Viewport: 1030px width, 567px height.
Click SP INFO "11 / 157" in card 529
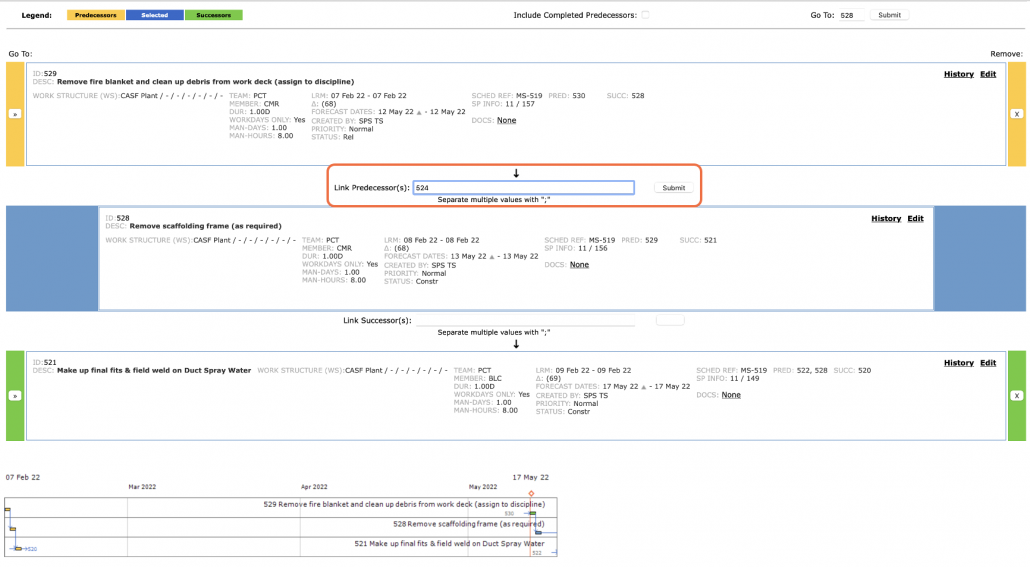(x=520, y=104)
